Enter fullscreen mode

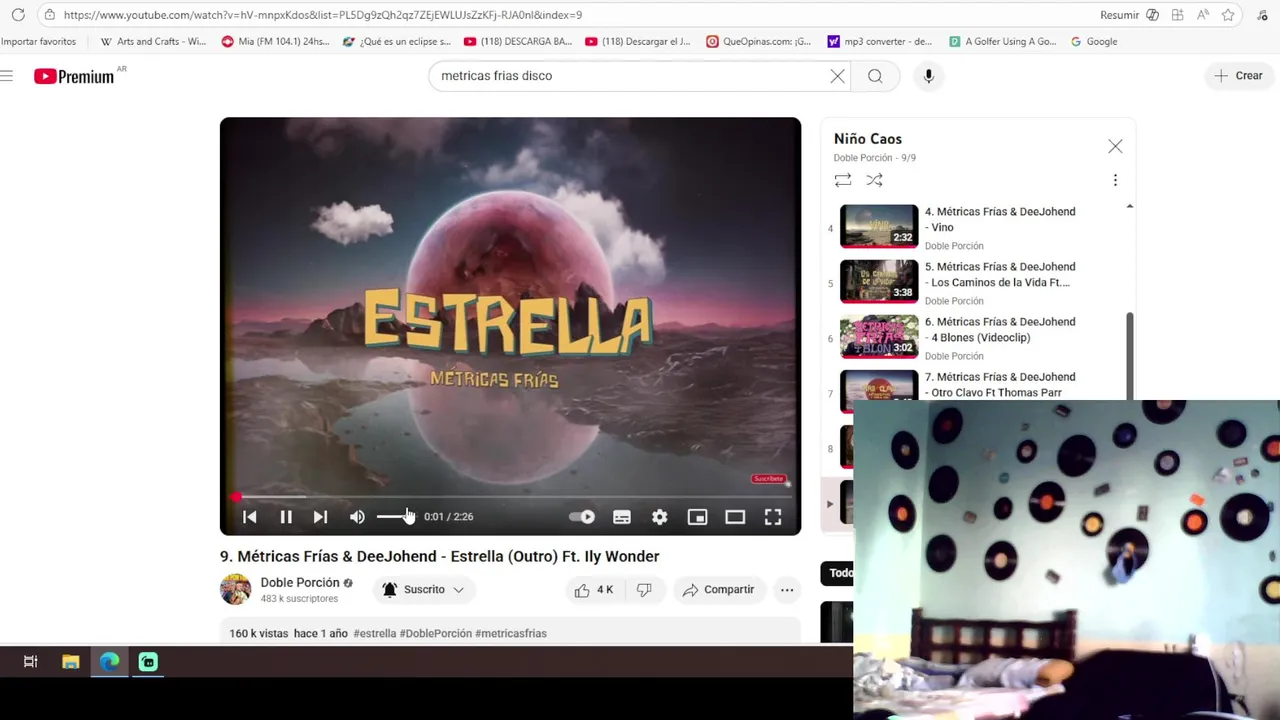pyautogui.click(x=773, y=517)
